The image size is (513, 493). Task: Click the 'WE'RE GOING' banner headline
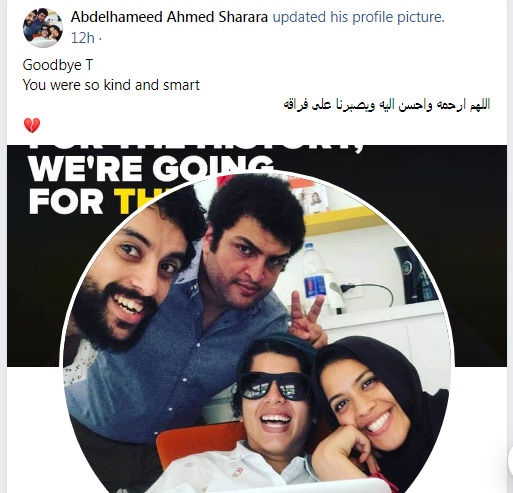151,168
